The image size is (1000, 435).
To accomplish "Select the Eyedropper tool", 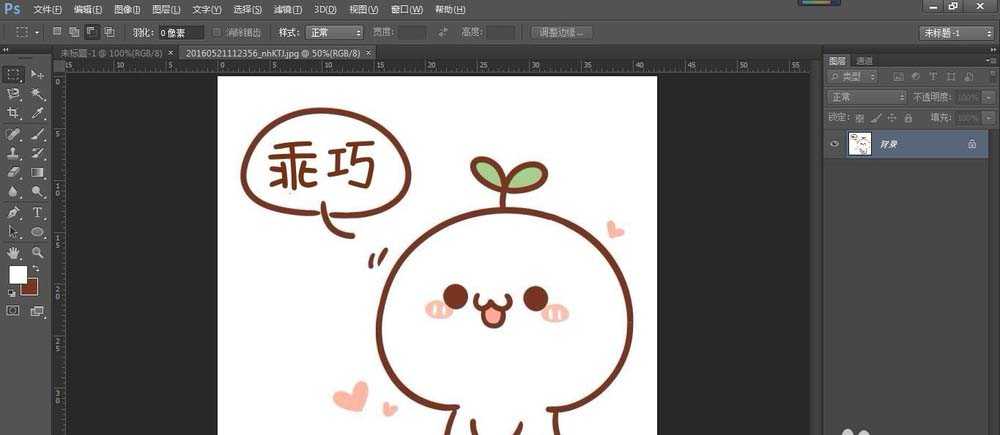I will pyautogui.click(x=38, y=114).
